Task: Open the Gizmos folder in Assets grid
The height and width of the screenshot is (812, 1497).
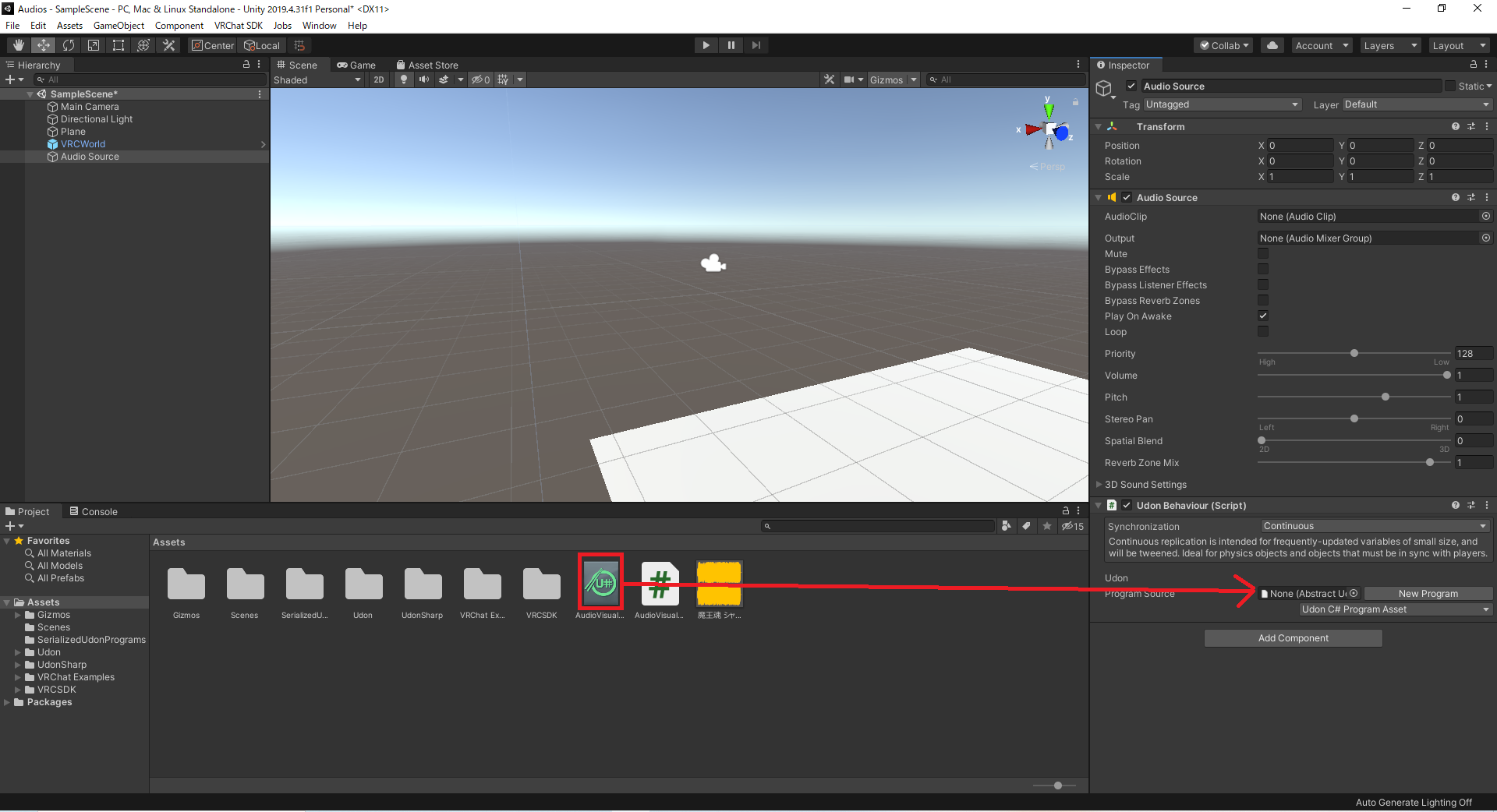Action: (186, 591)
